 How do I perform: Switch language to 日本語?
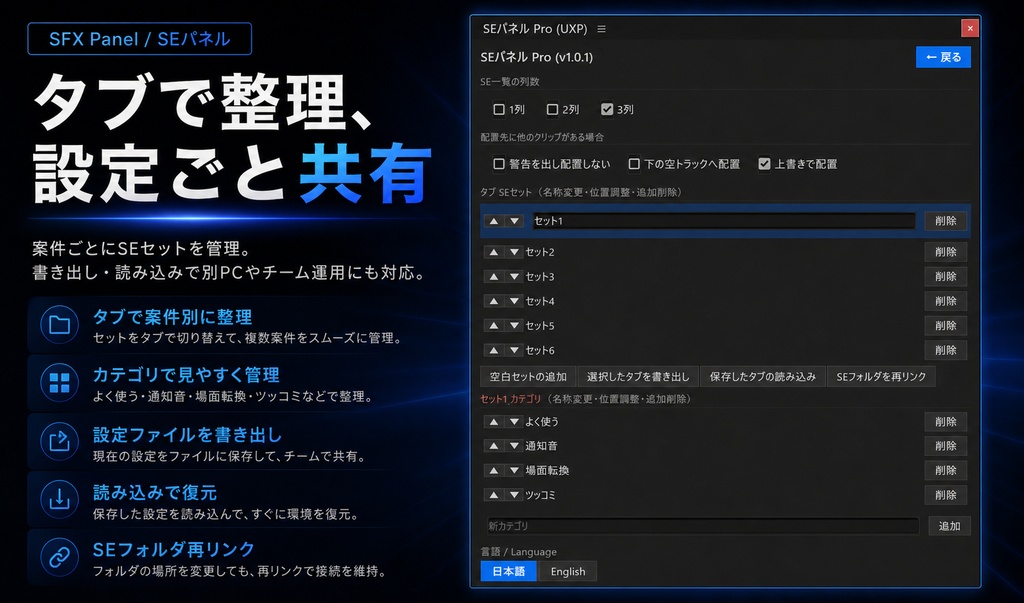509,572
